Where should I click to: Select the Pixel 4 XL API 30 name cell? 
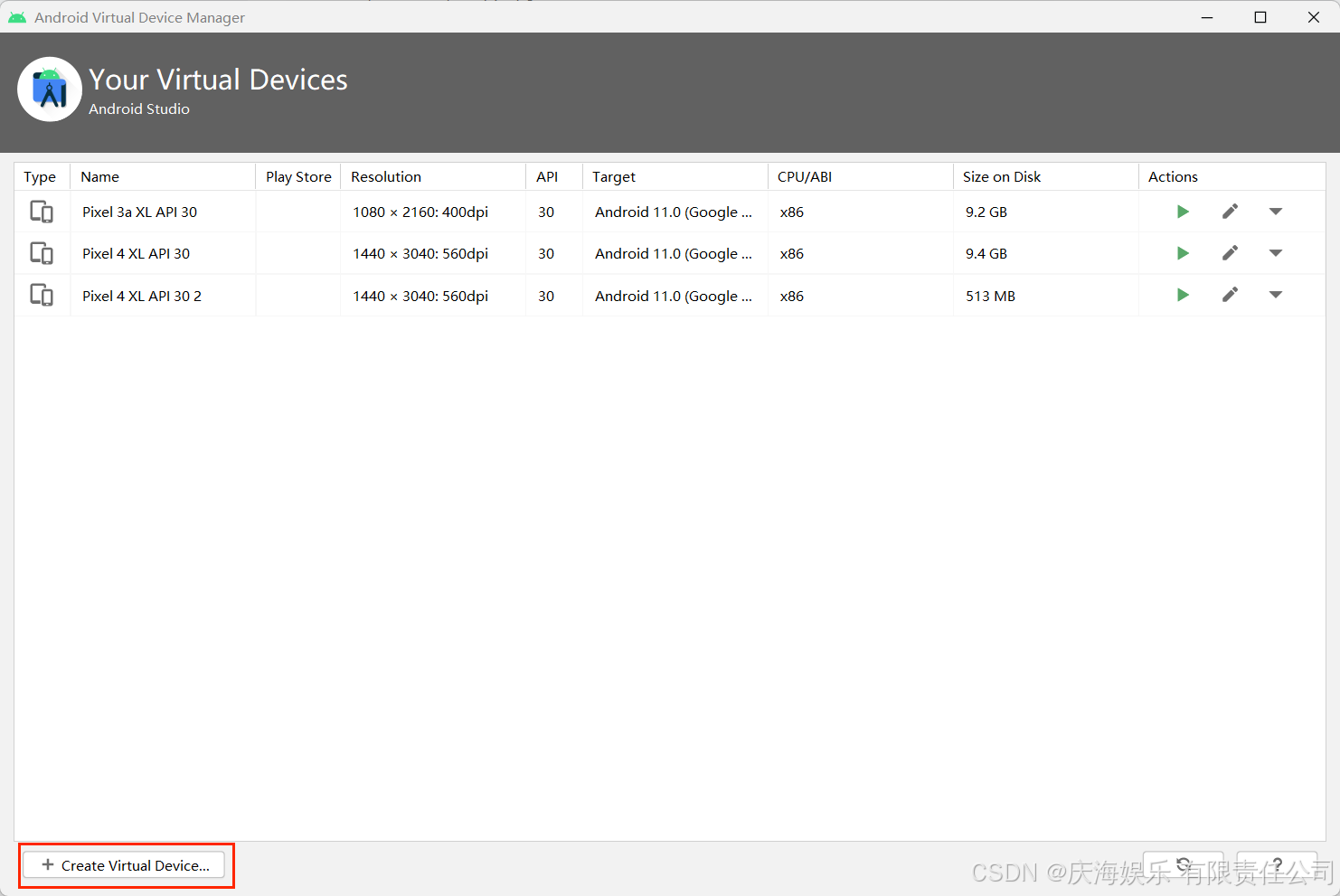(x=163, y=253)
